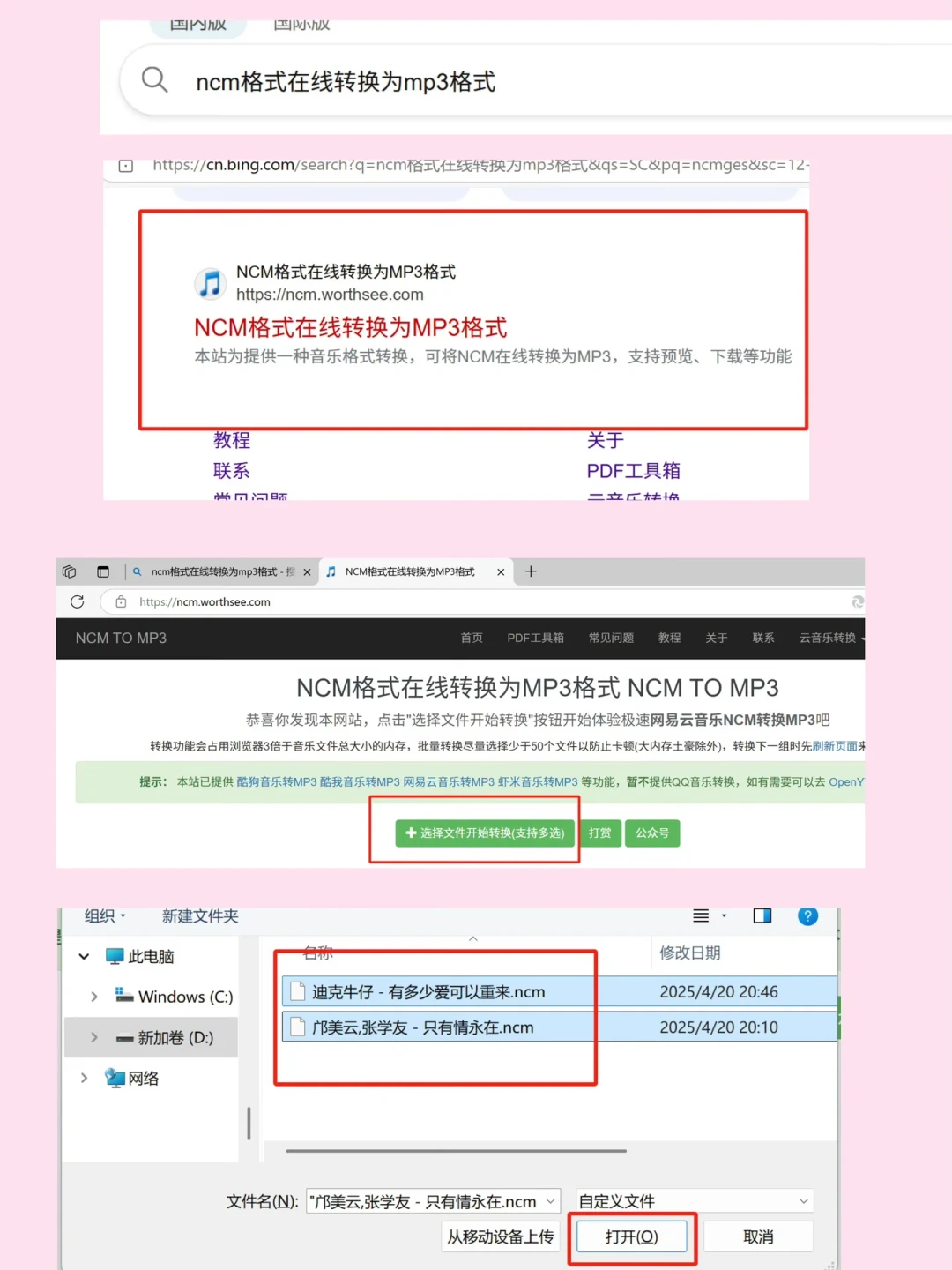Select the Windows (C:) drive
Image resolution: width=952 pixels, height=1270 pixels.
175,997
